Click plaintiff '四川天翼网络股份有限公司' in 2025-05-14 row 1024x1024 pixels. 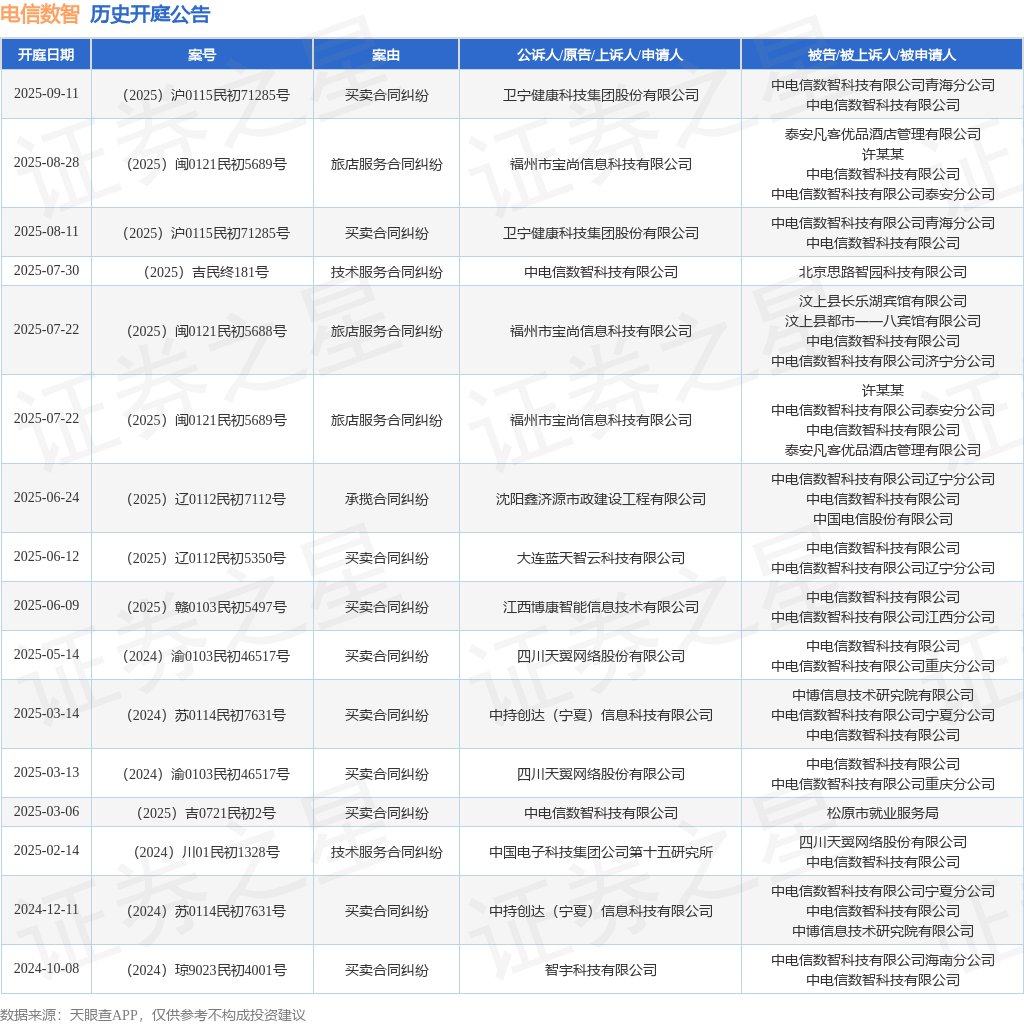[x=601, y=656]
